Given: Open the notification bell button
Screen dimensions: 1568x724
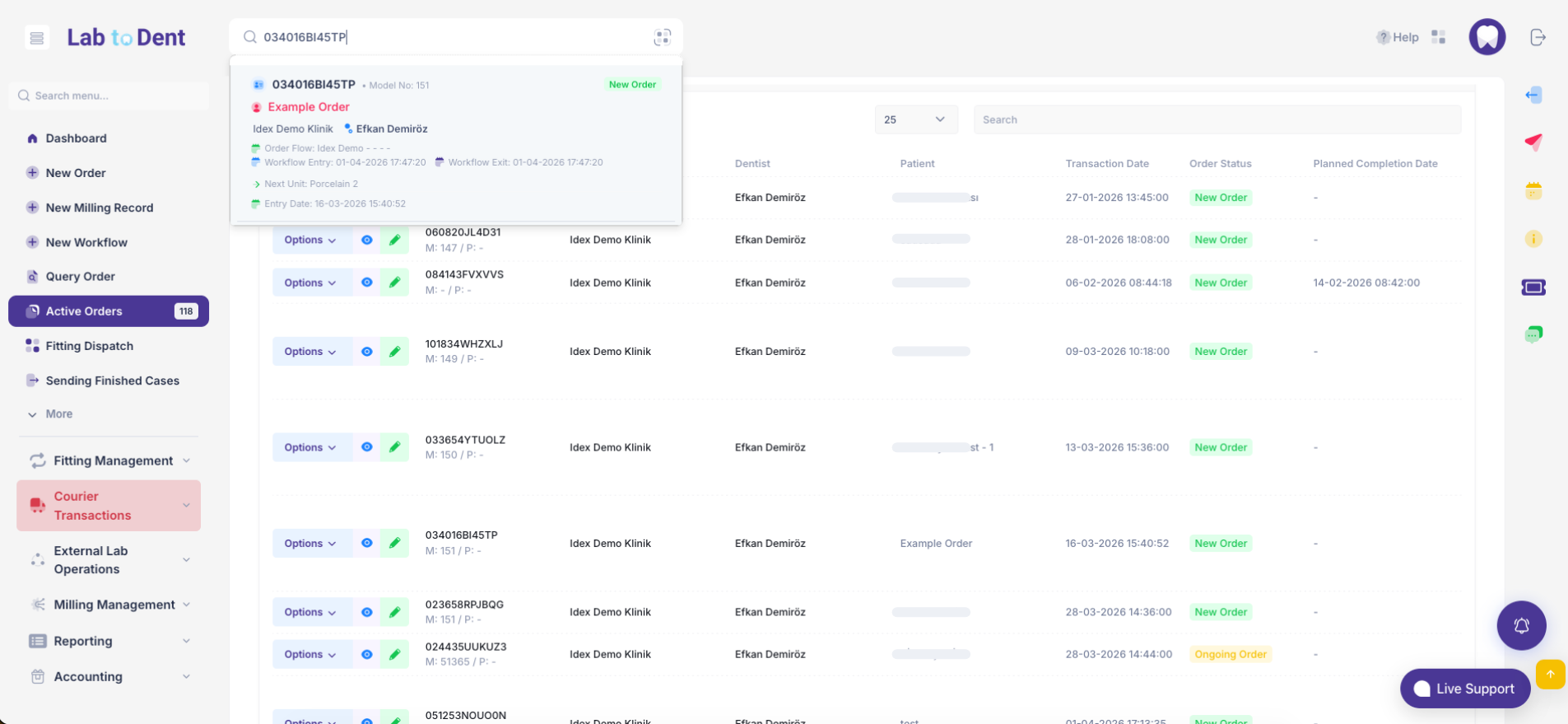Looking at the screenshot, I should (1520, 625).
